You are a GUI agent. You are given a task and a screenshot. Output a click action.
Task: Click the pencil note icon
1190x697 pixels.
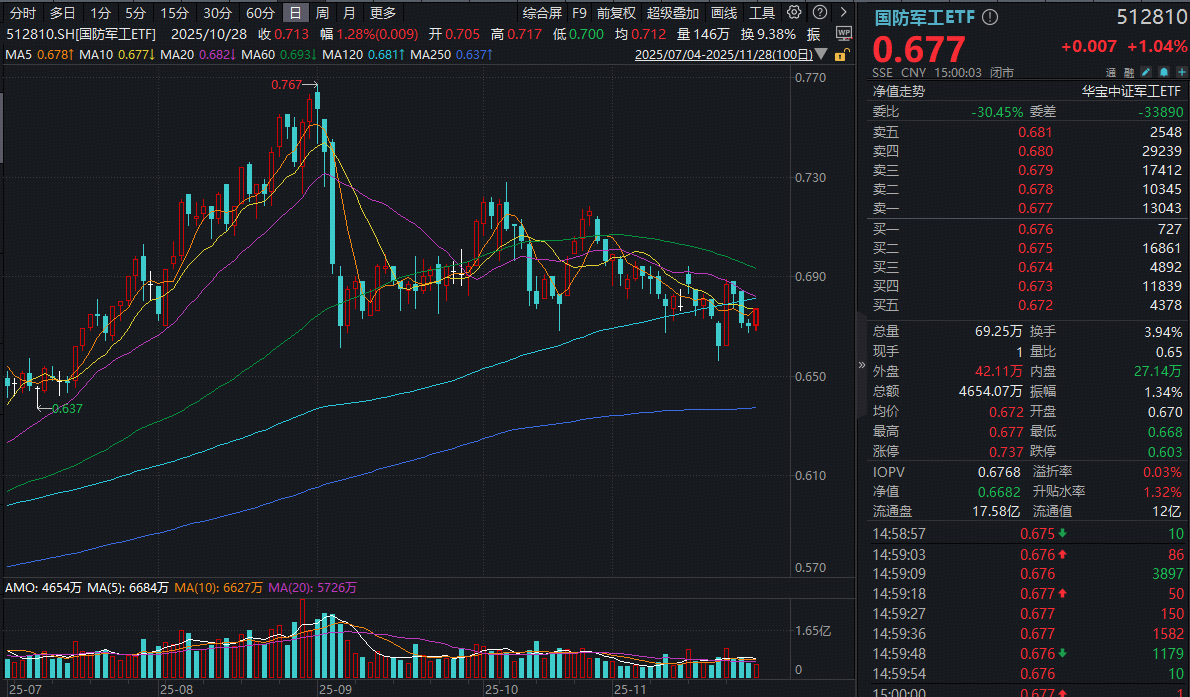(x=1145, y=73)
